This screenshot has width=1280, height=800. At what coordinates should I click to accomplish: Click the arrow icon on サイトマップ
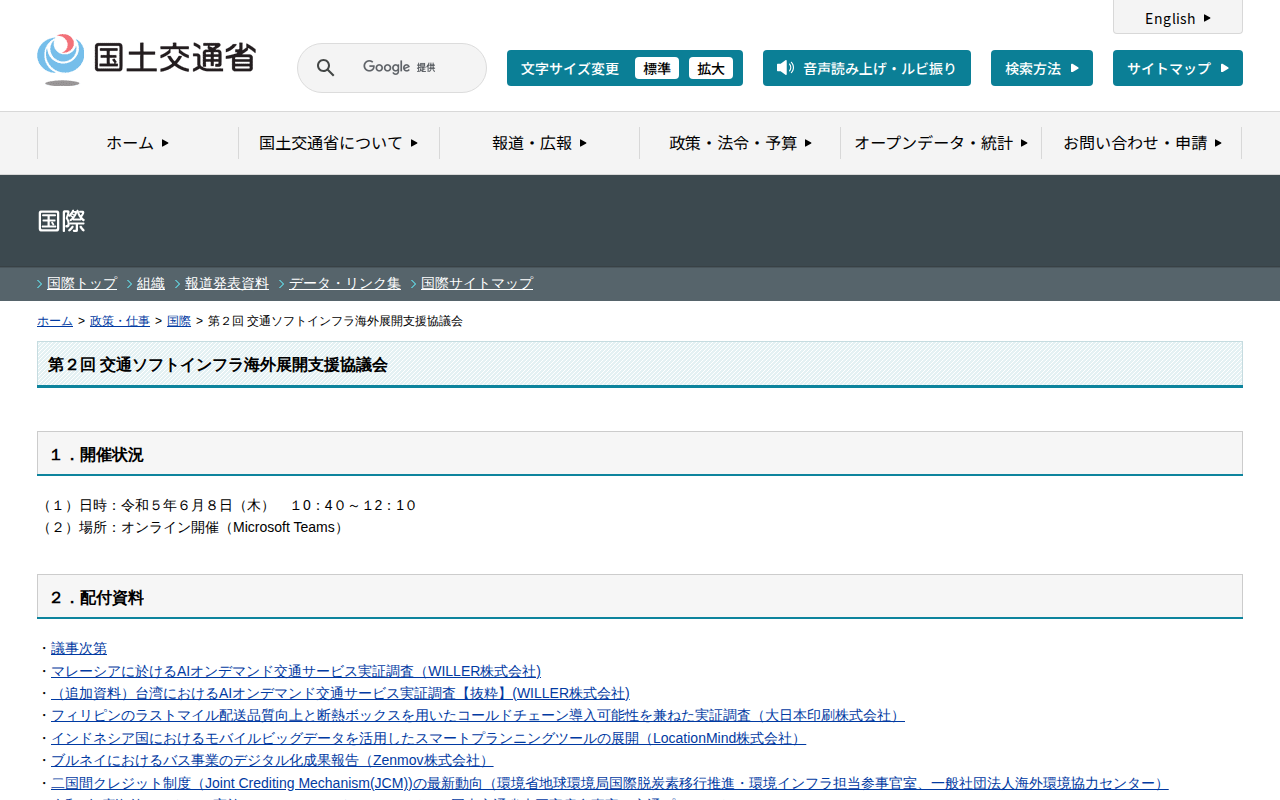[x=1225, y=68]
